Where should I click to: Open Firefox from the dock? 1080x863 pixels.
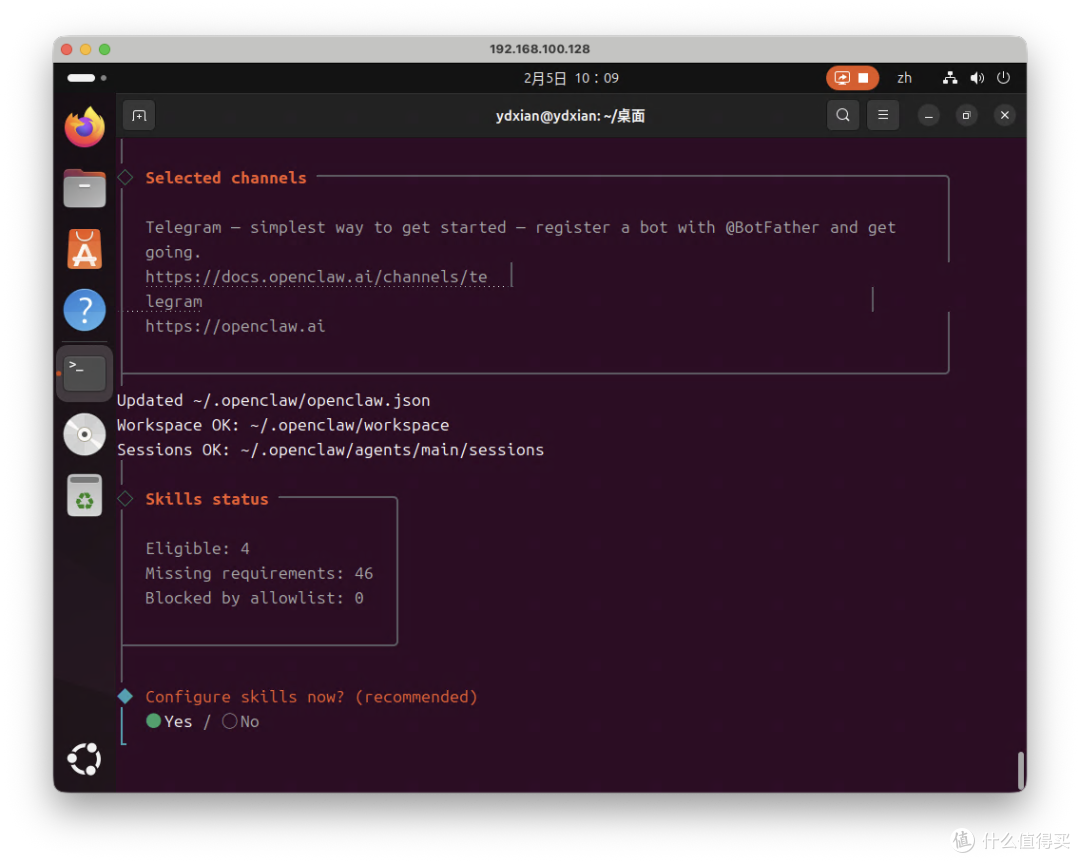click(85, 127)
